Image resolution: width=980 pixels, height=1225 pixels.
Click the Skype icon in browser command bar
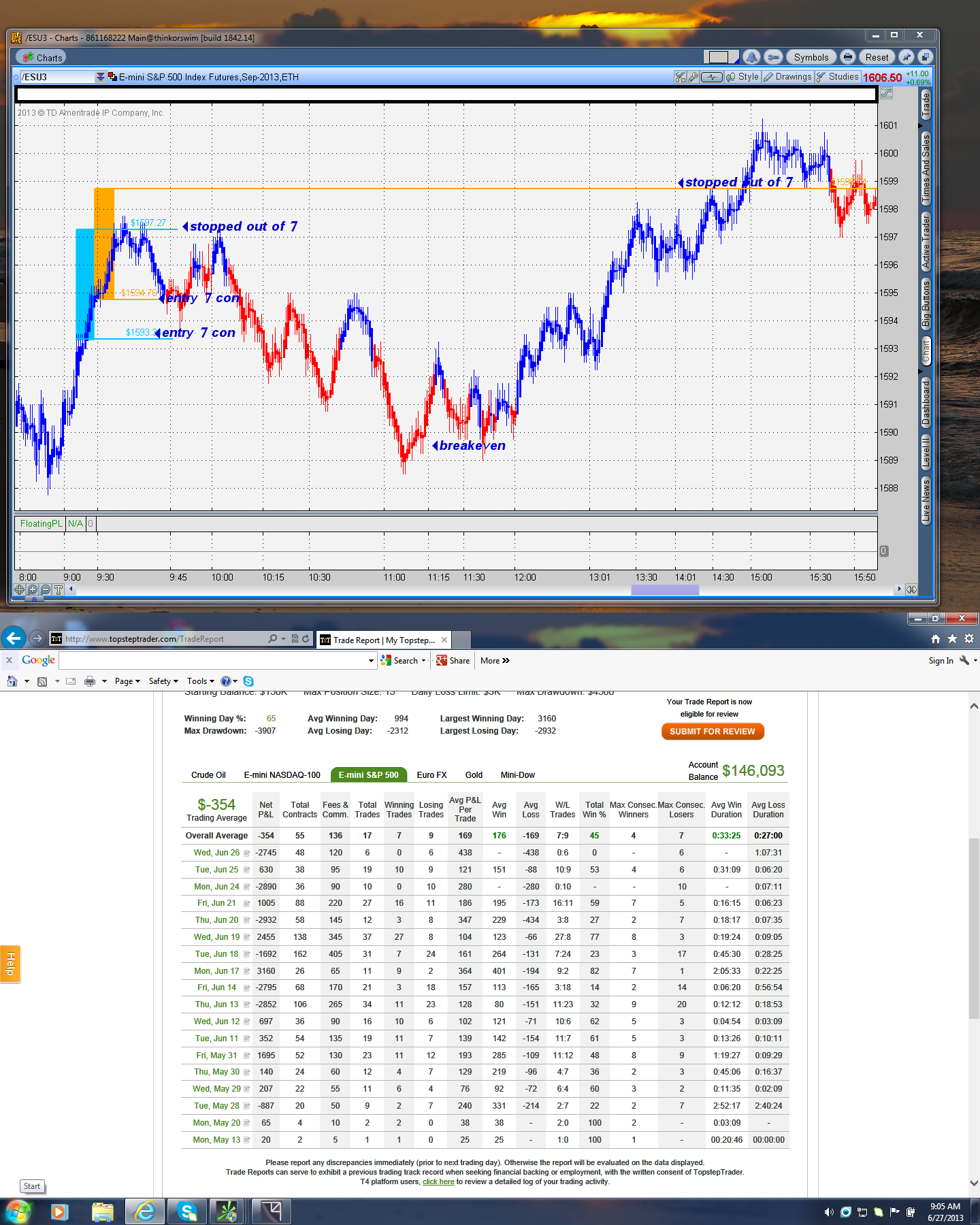[x=248, y=681]
